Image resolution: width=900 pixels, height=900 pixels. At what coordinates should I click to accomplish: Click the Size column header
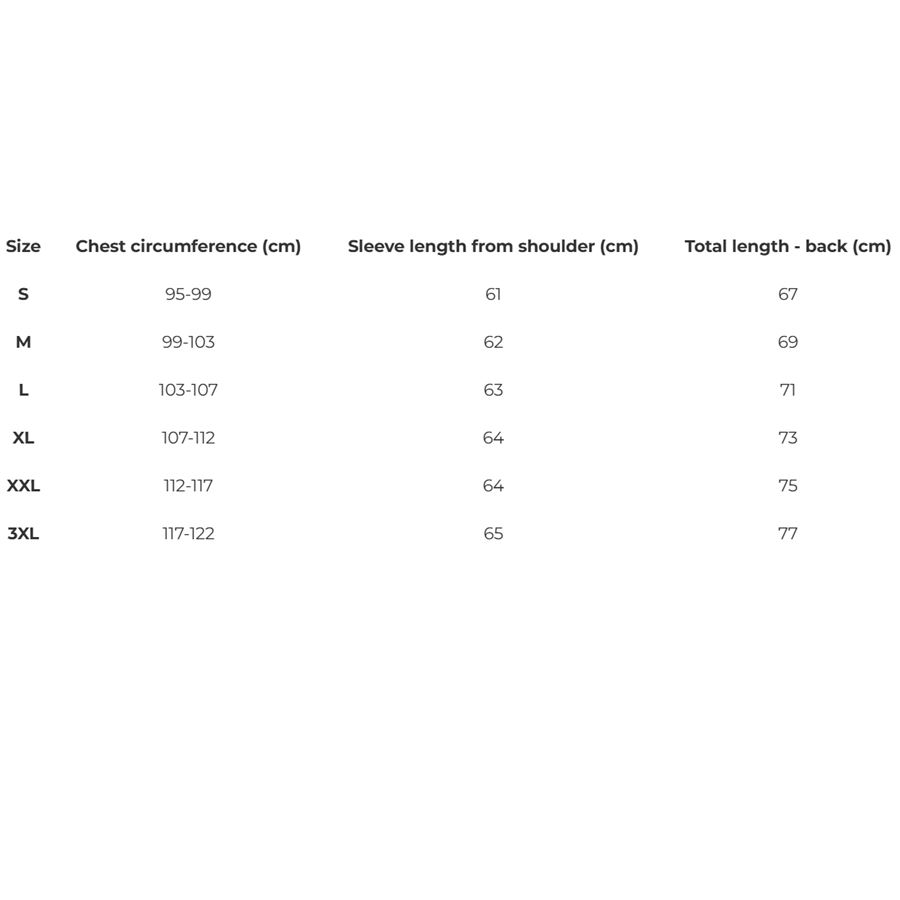pos(23,246)
